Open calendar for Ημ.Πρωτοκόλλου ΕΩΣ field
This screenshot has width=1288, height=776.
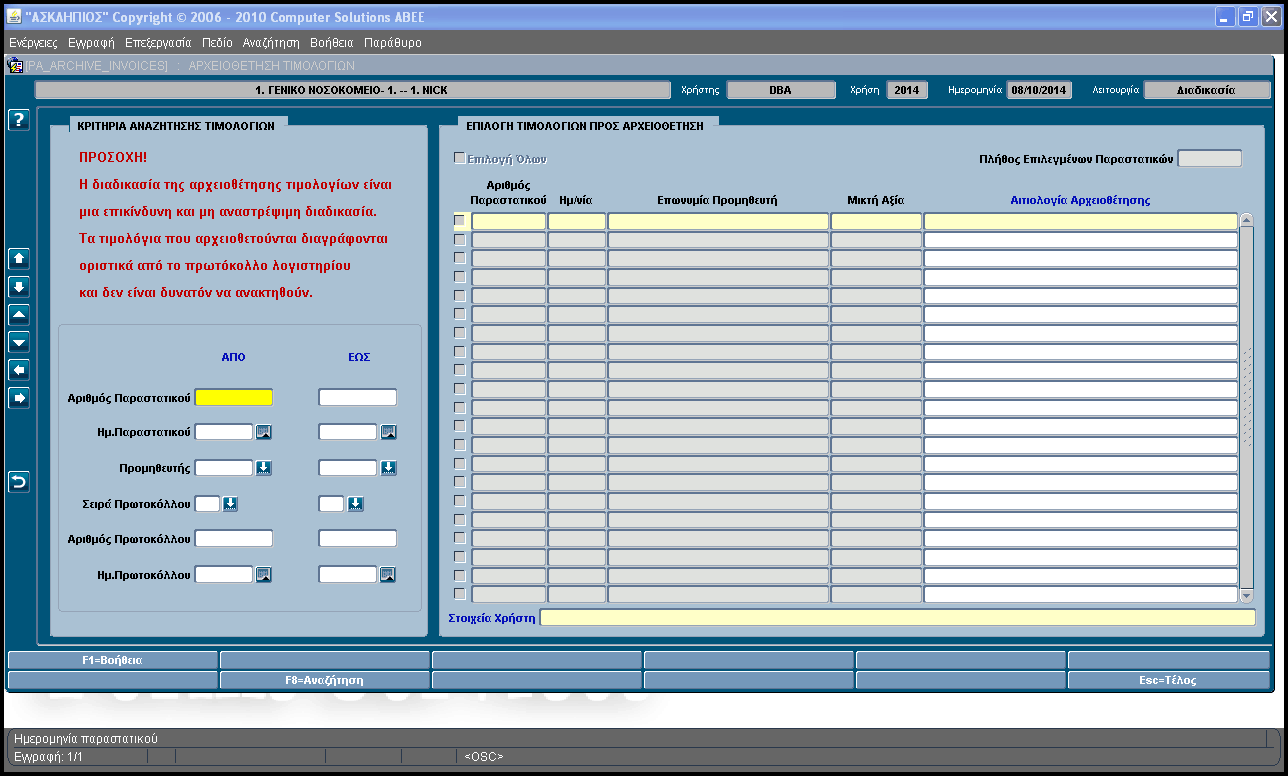(x=388, y=574)
